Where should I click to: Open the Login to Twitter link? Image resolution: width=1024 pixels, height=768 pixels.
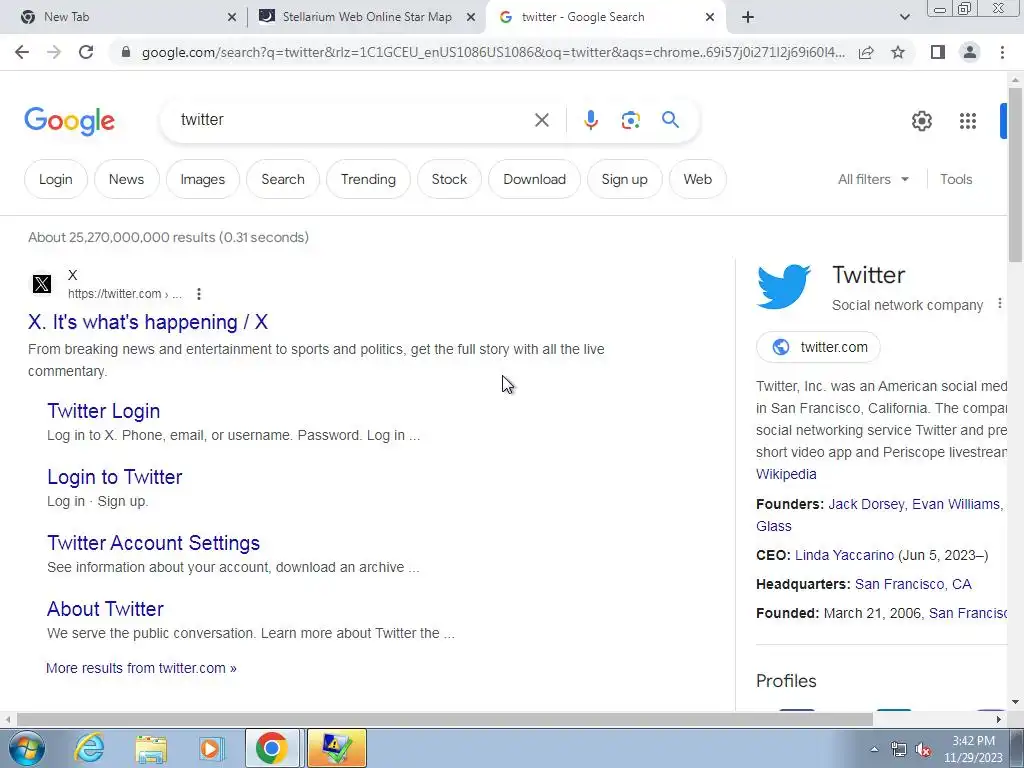(x=114, y=477)
